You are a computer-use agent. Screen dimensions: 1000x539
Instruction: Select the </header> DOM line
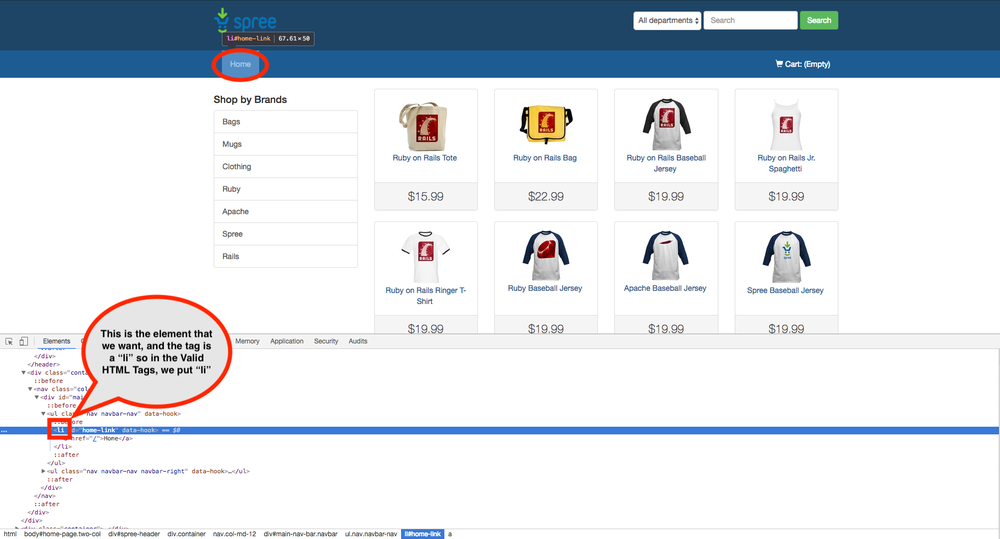point(43,364)
